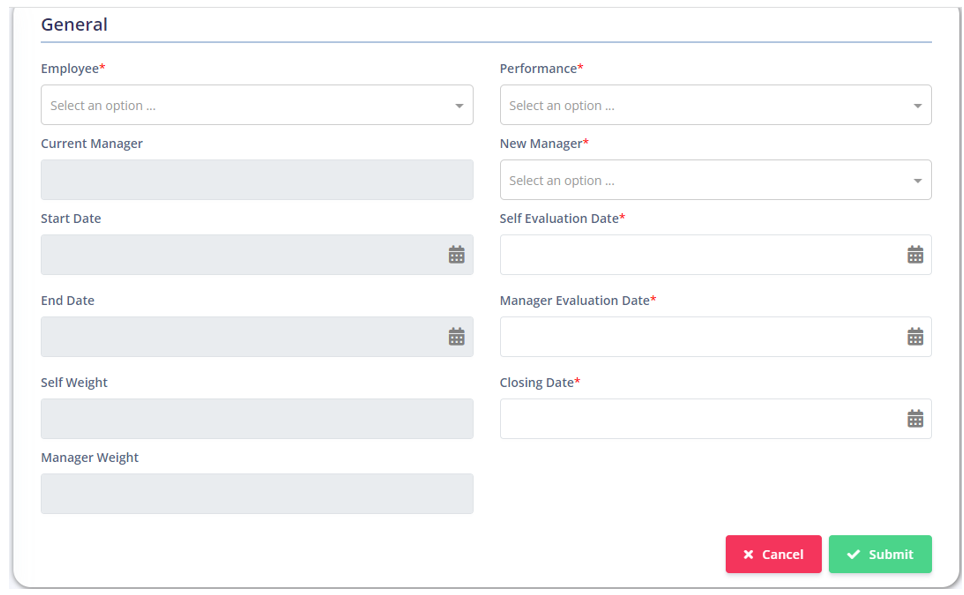The image size is (964, 595).
Task: Open the Performance select box
Action: point(716,105)
